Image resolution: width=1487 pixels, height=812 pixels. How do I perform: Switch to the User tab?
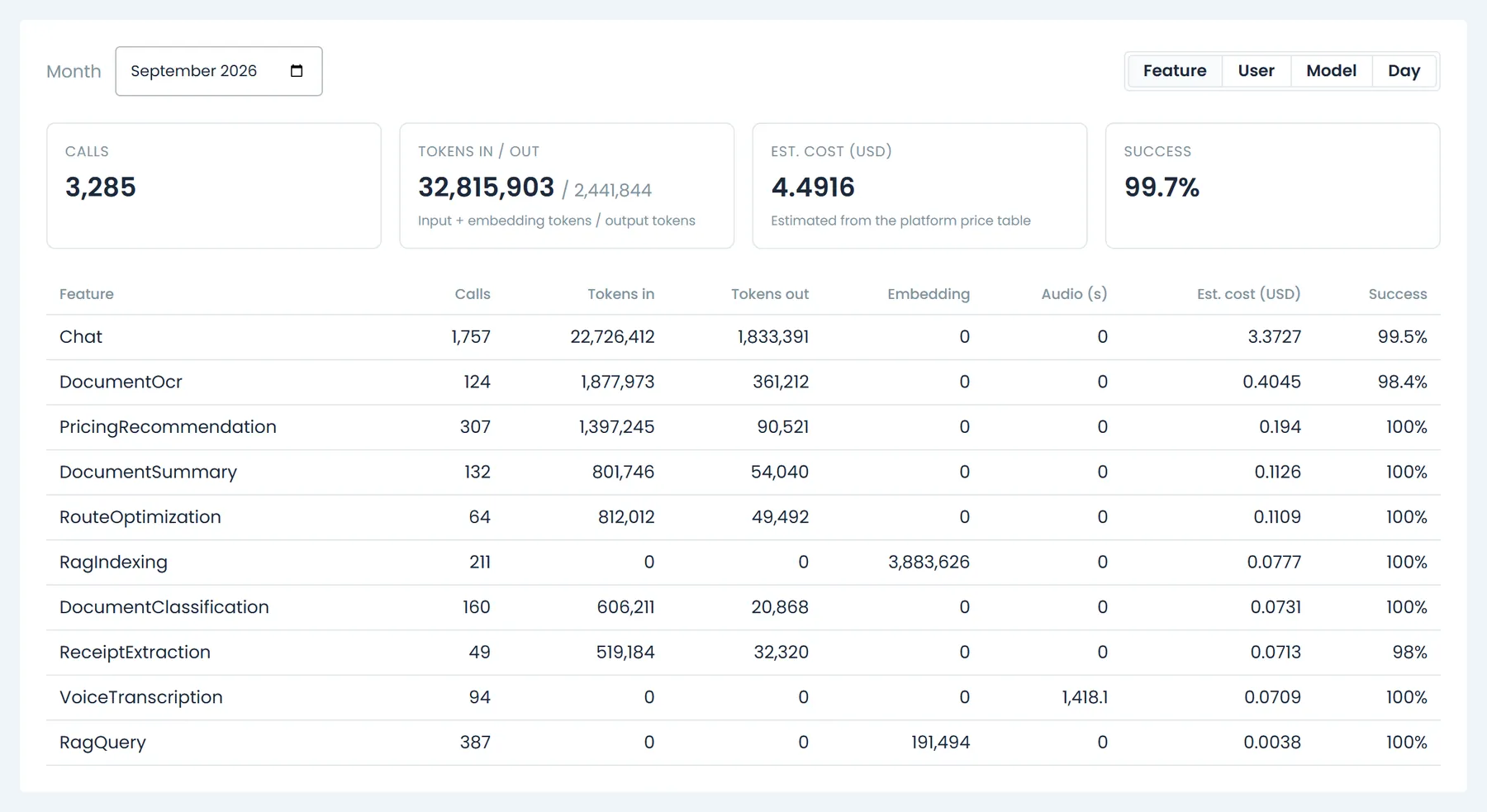[x=1256, y=71]
